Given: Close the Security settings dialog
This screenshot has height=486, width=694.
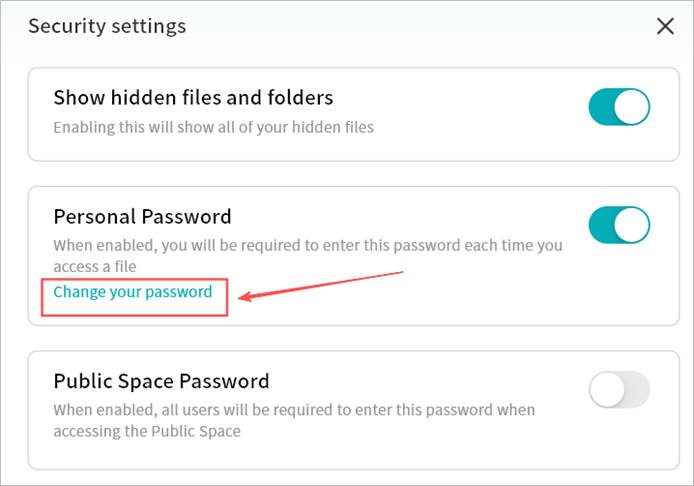Looking at the screenshot, I should coord(665,26).
